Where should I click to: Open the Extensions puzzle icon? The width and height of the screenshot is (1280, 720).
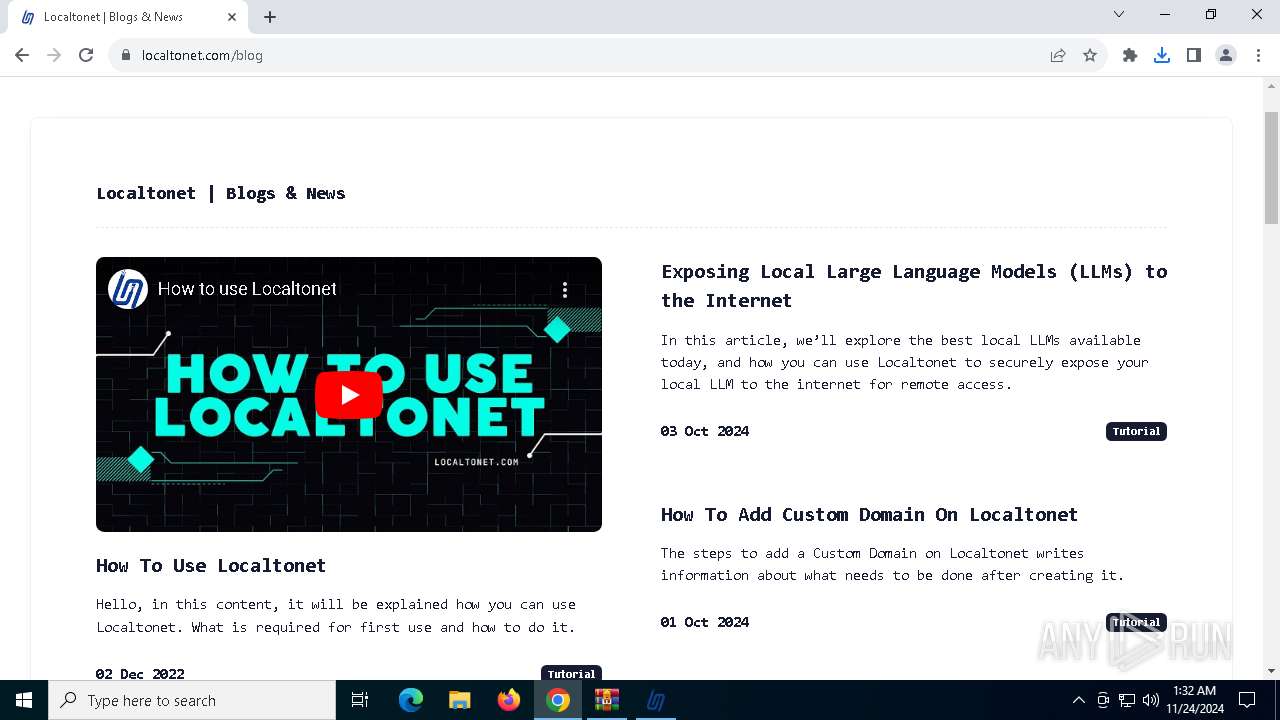pos(1130,55)
